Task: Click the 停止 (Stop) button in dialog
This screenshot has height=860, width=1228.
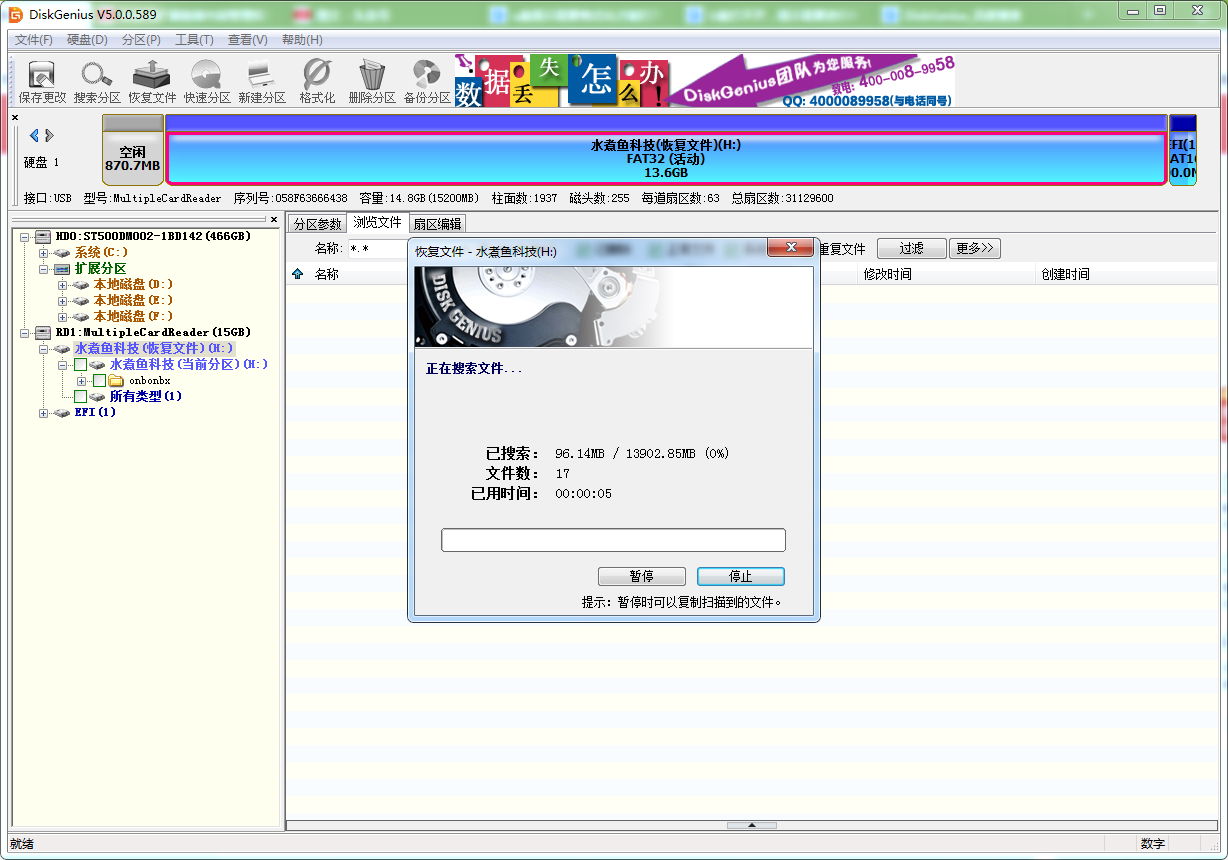Action: [741, 577]
